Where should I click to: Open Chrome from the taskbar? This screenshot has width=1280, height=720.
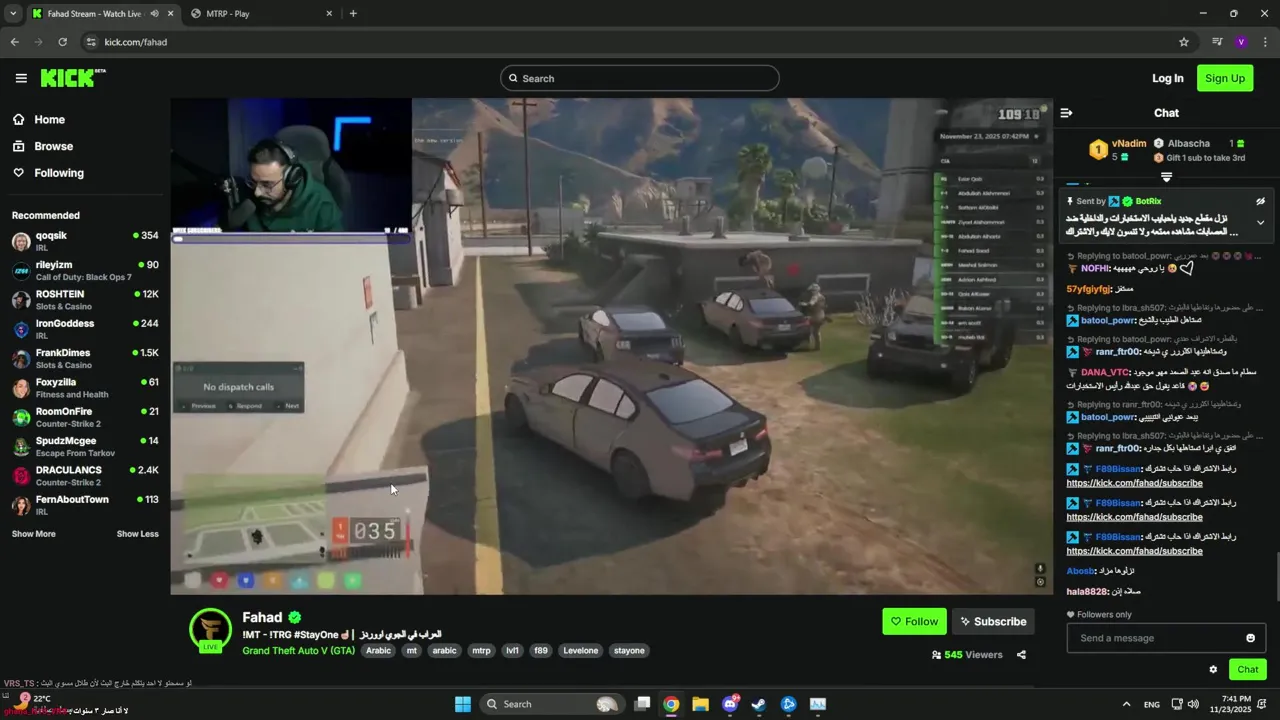pos(671,704)
